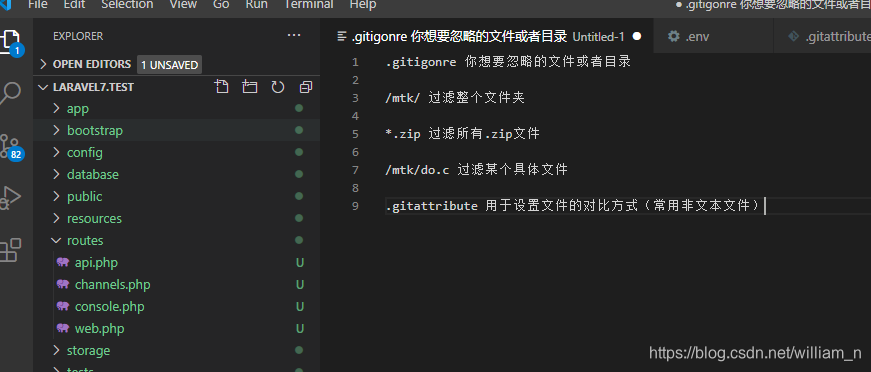Click the unsaved dot on Untitled-1 tab

[637, 36]
